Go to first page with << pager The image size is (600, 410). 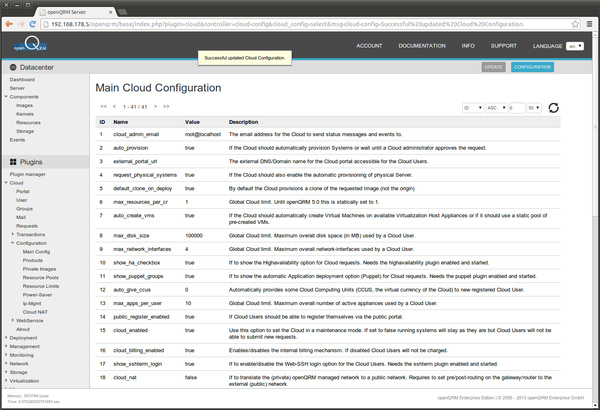(103, 106)
